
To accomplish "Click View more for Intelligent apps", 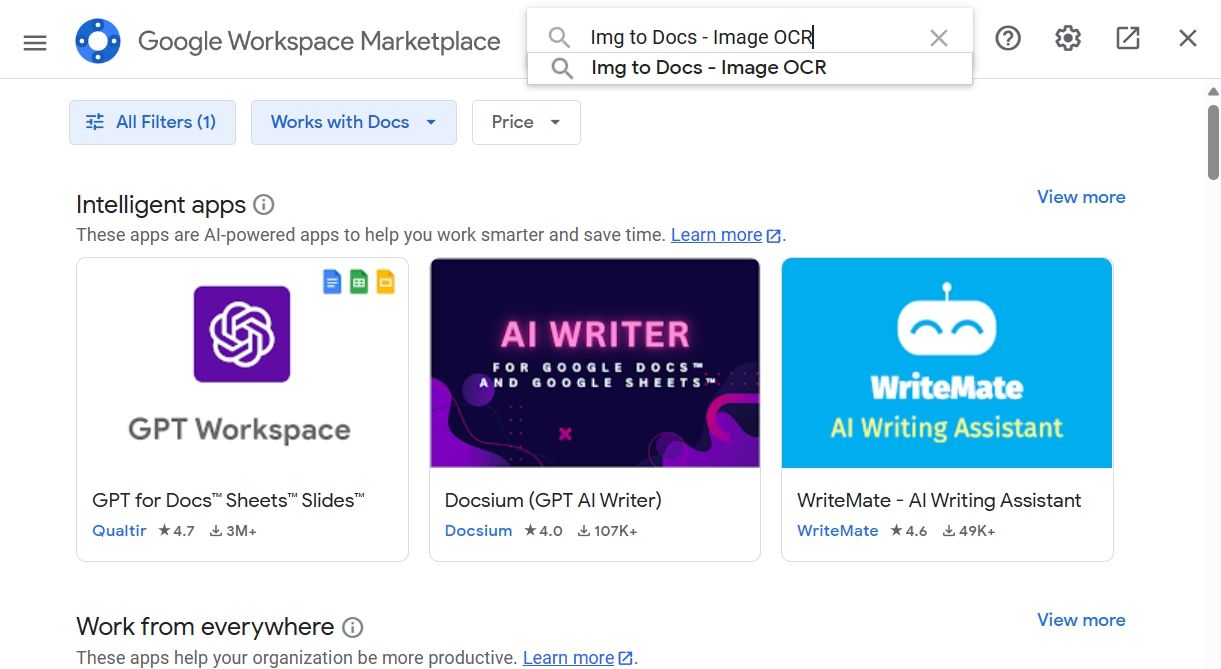I will (x=1081, y=197).
